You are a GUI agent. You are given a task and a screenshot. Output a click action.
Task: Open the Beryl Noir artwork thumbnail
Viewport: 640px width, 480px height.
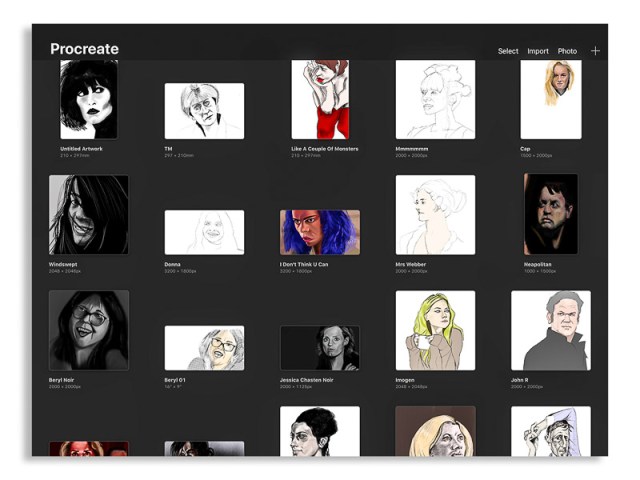pyautogui.click(x=89, y=331)
